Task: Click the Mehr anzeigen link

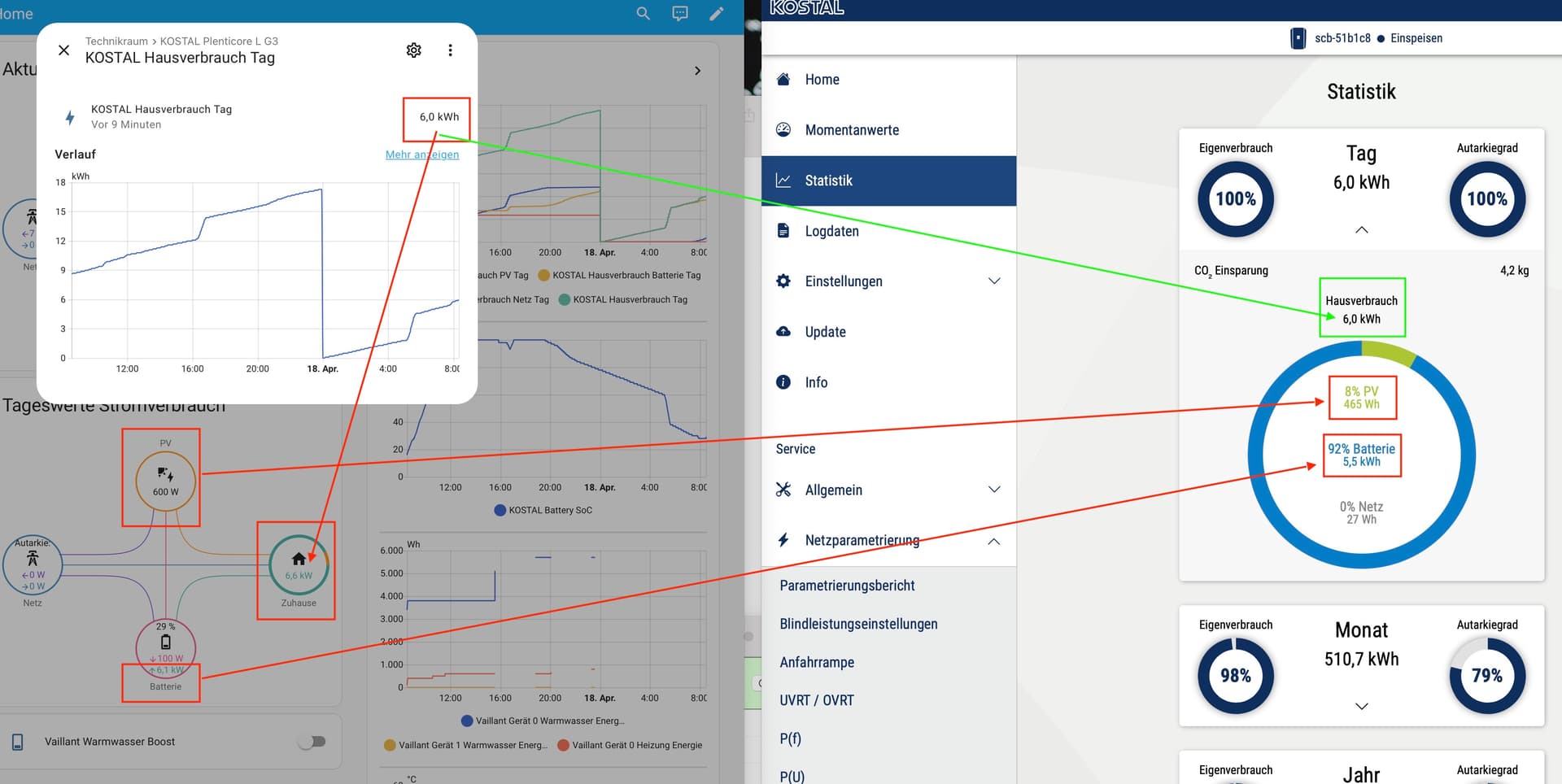Action: pyautogui.click(x=422, y=155)
